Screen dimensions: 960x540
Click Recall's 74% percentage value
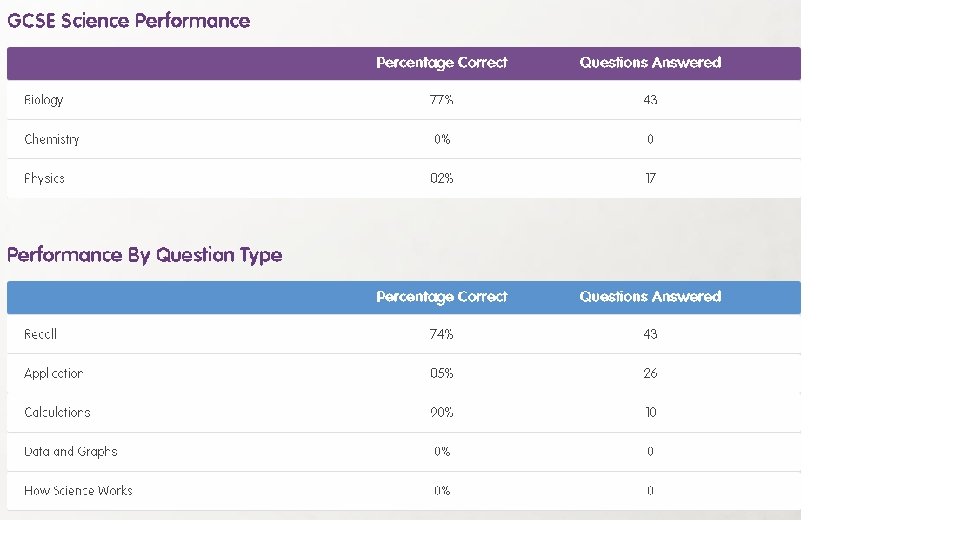442,334
